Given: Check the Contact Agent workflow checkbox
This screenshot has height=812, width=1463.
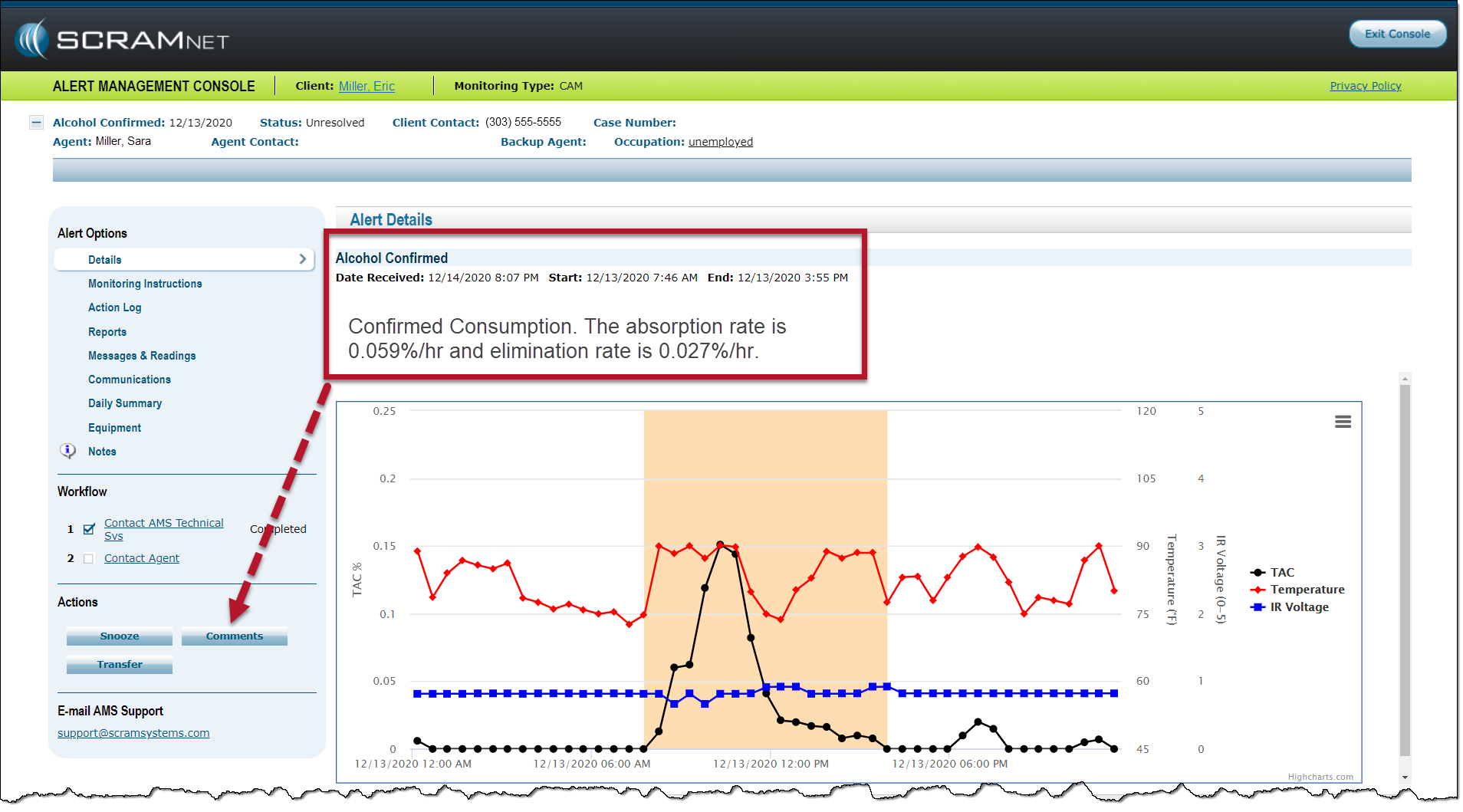Looking at the screenshot, I should coord(89,559).
